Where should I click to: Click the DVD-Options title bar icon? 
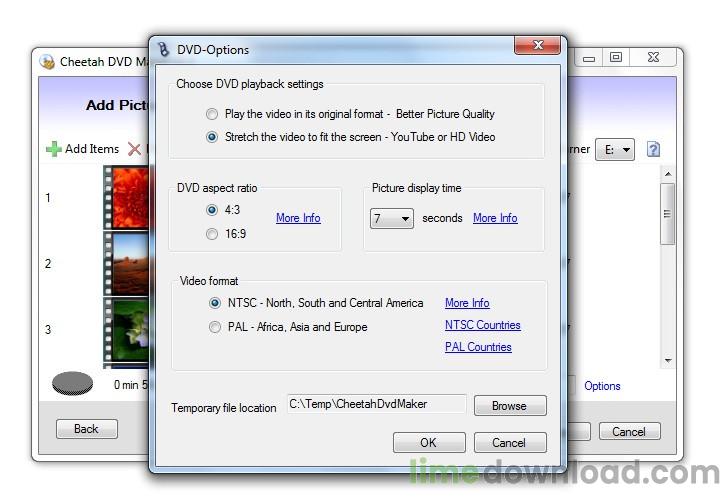click(x=163, y=49)
